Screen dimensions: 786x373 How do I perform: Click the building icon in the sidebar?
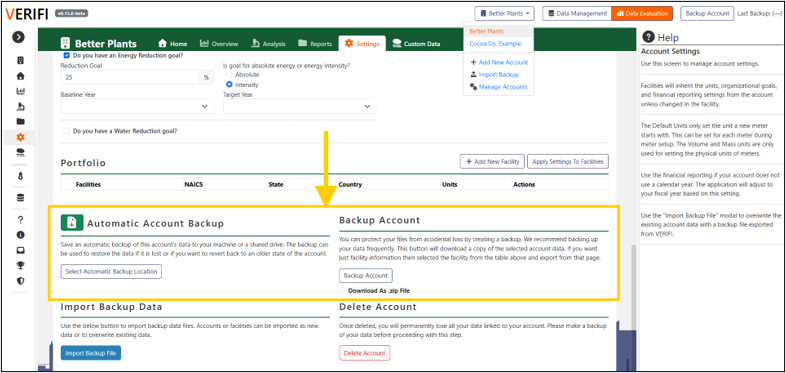coord(21,61)
